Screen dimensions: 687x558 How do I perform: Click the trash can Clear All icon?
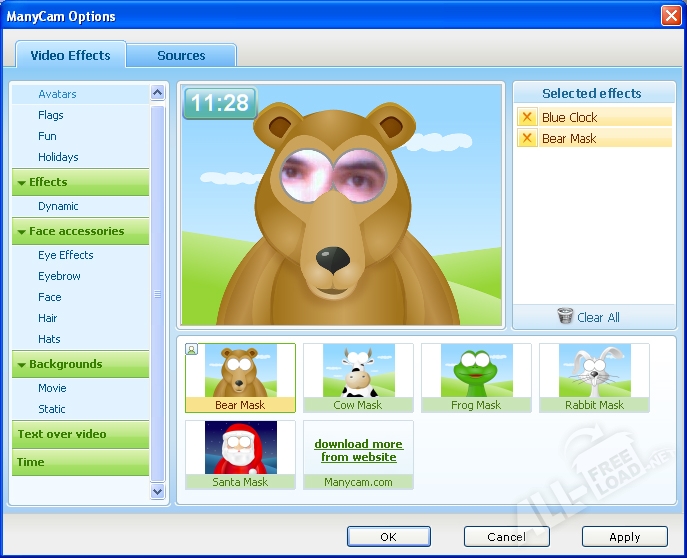[x=565, y=317]
